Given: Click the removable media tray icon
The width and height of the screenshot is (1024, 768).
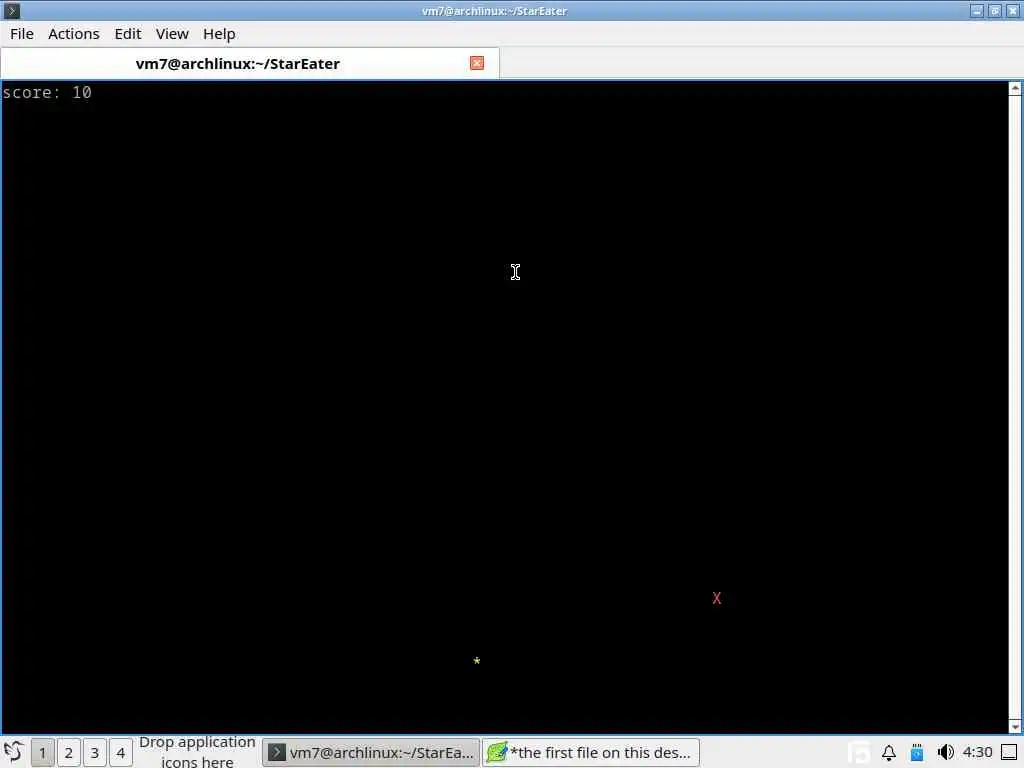Looking at the screenshot, I should (917, 753).
